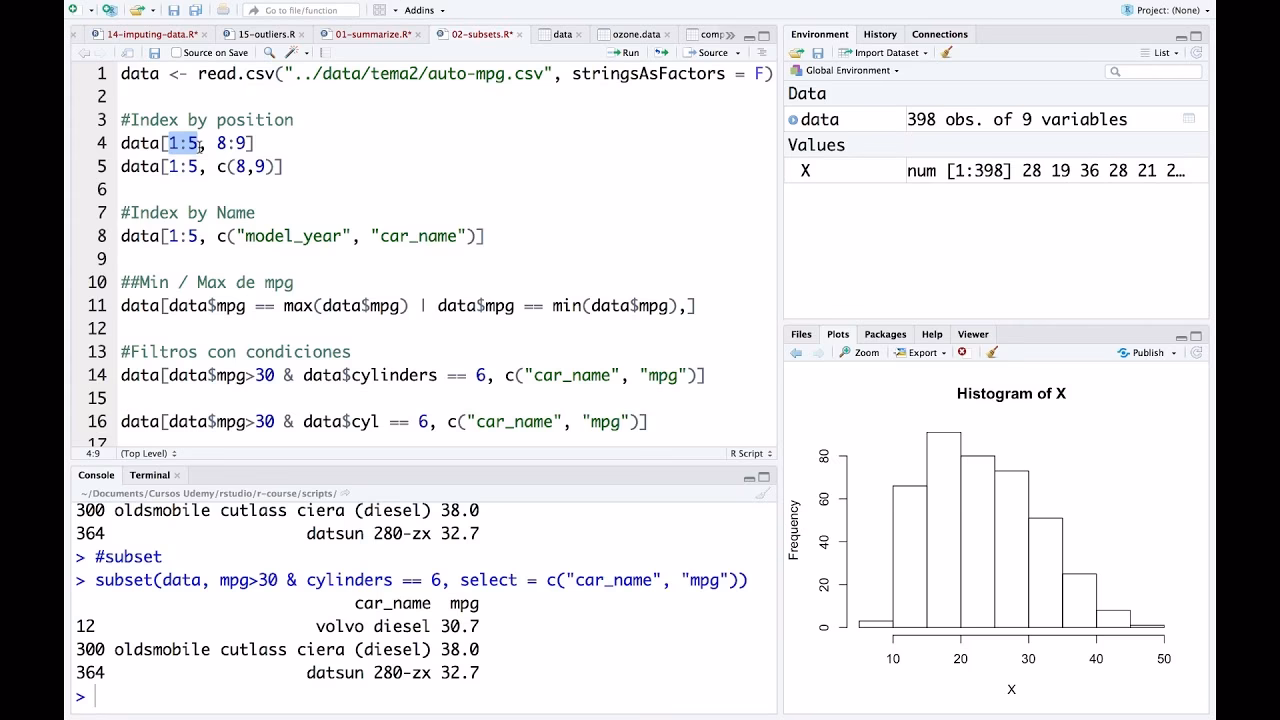Image resolution: width=1280 pixels, height=720 pixels.
Task: Switch to the 15-outliers.R tab
Action: click(x=266, y=34)
